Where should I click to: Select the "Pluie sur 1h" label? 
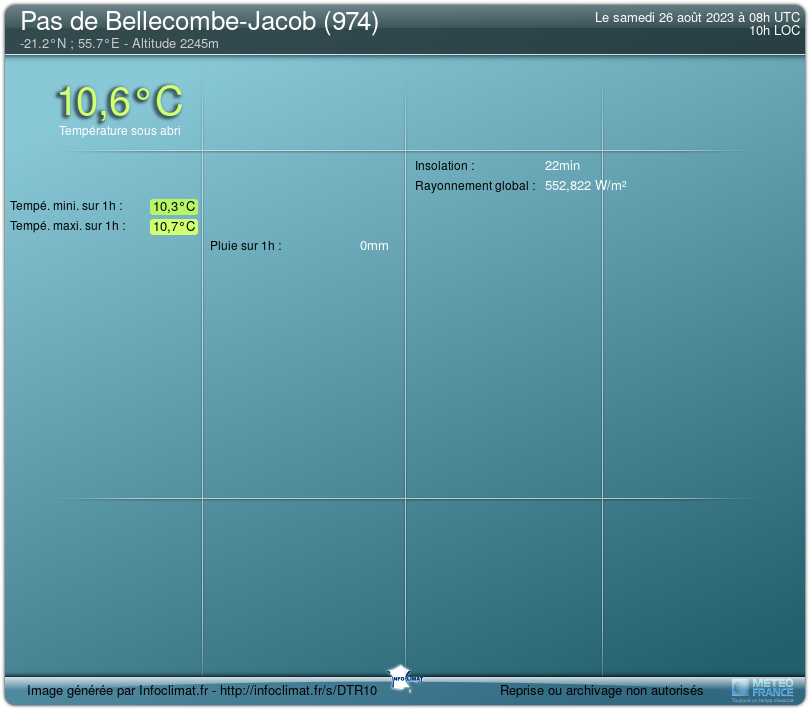[x=245, y=246]
